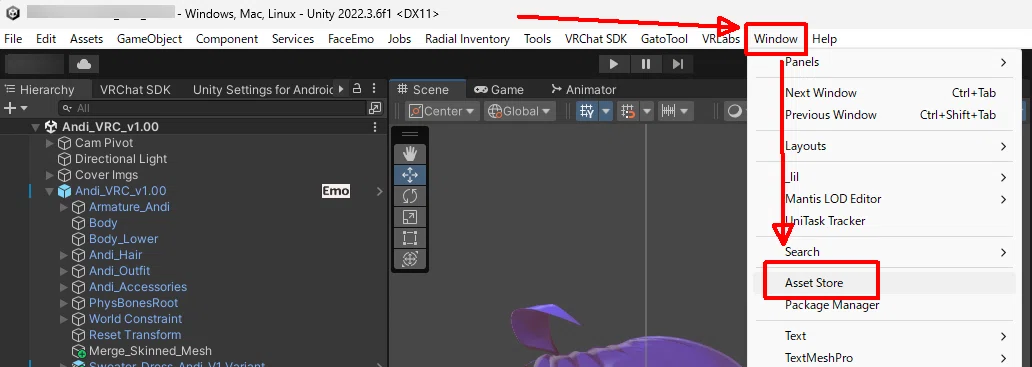Open the Help menu
Screen dimensions: 1032x367
(824, 39)
